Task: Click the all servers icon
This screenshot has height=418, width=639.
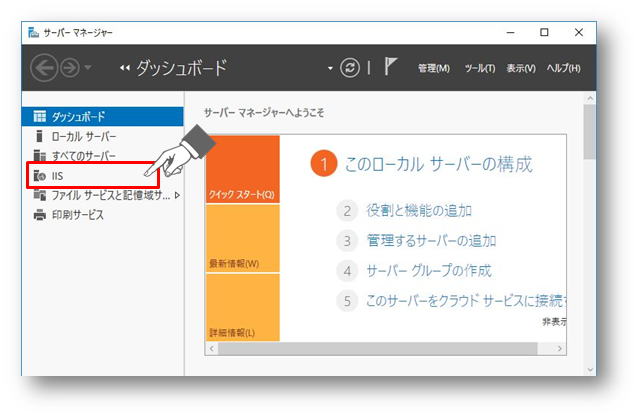Action: (40, 156)
